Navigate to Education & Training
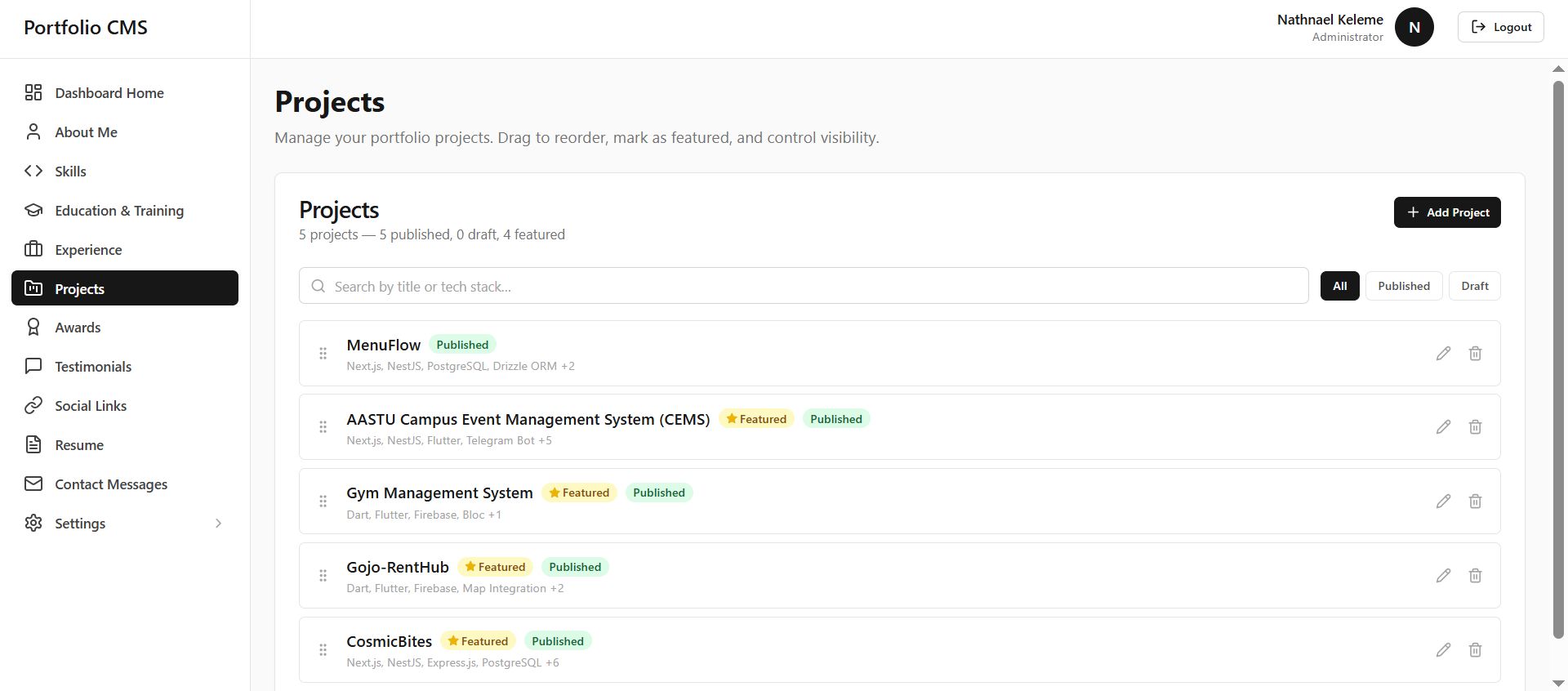Screen dimensions: 1568x691 click(125, 210)
